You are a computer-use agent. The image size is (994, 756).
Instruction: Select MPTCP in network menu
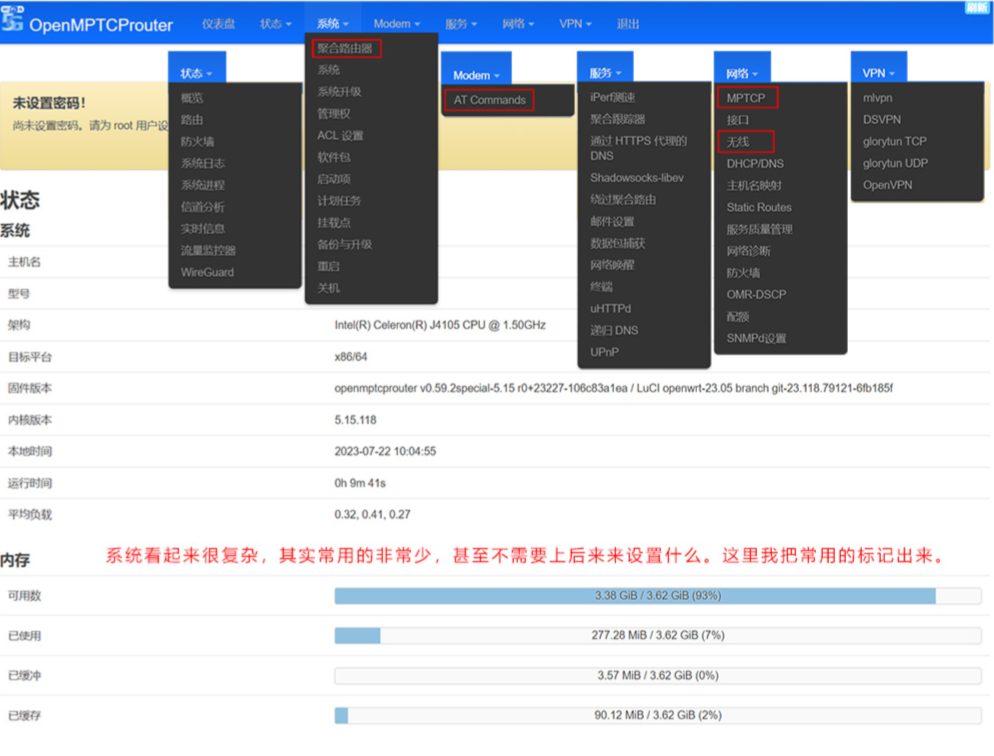[747, 98]
